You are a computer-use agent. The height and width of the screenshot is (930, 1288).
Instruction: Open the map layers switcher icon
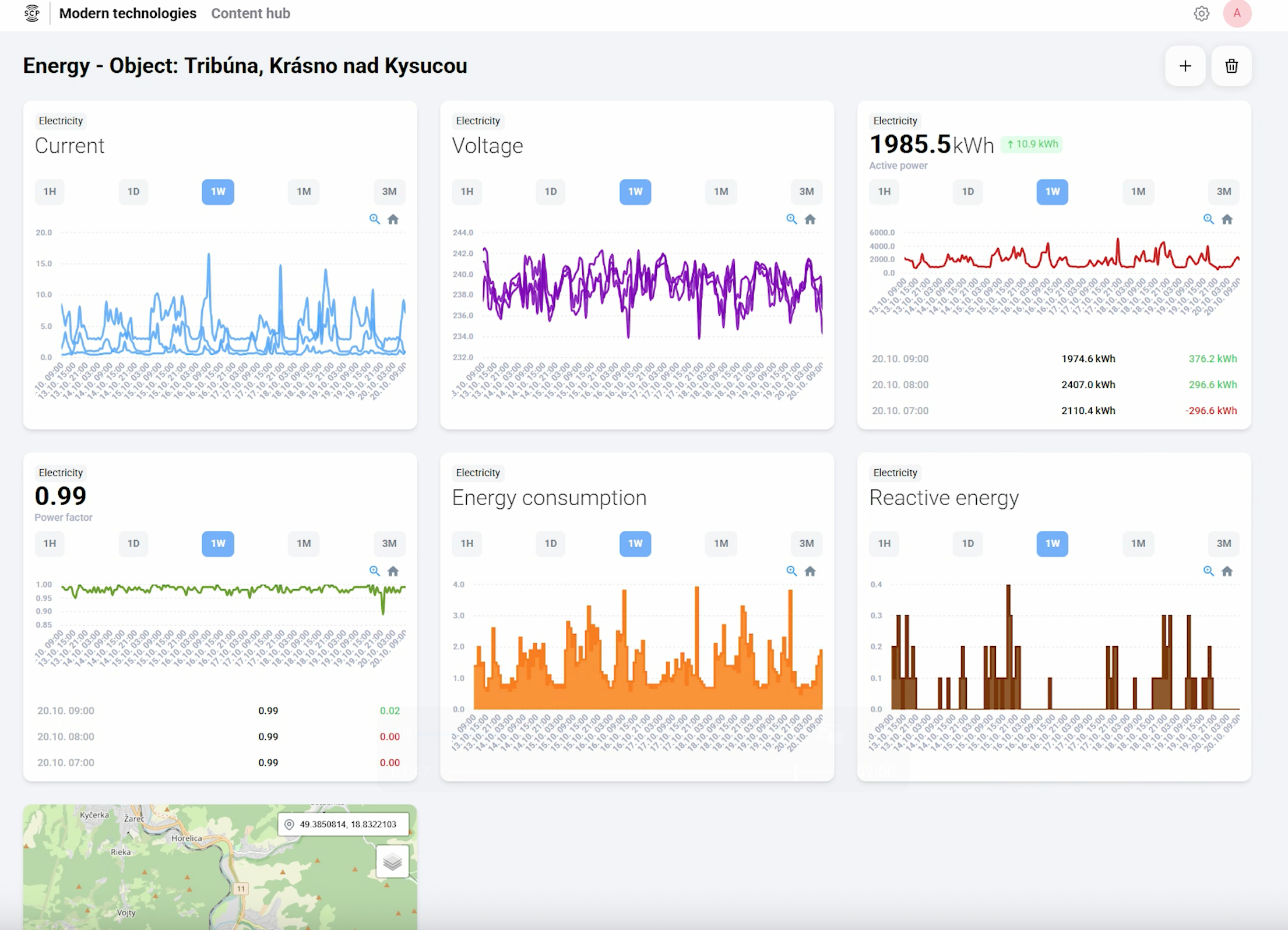(x=392, y=860)
